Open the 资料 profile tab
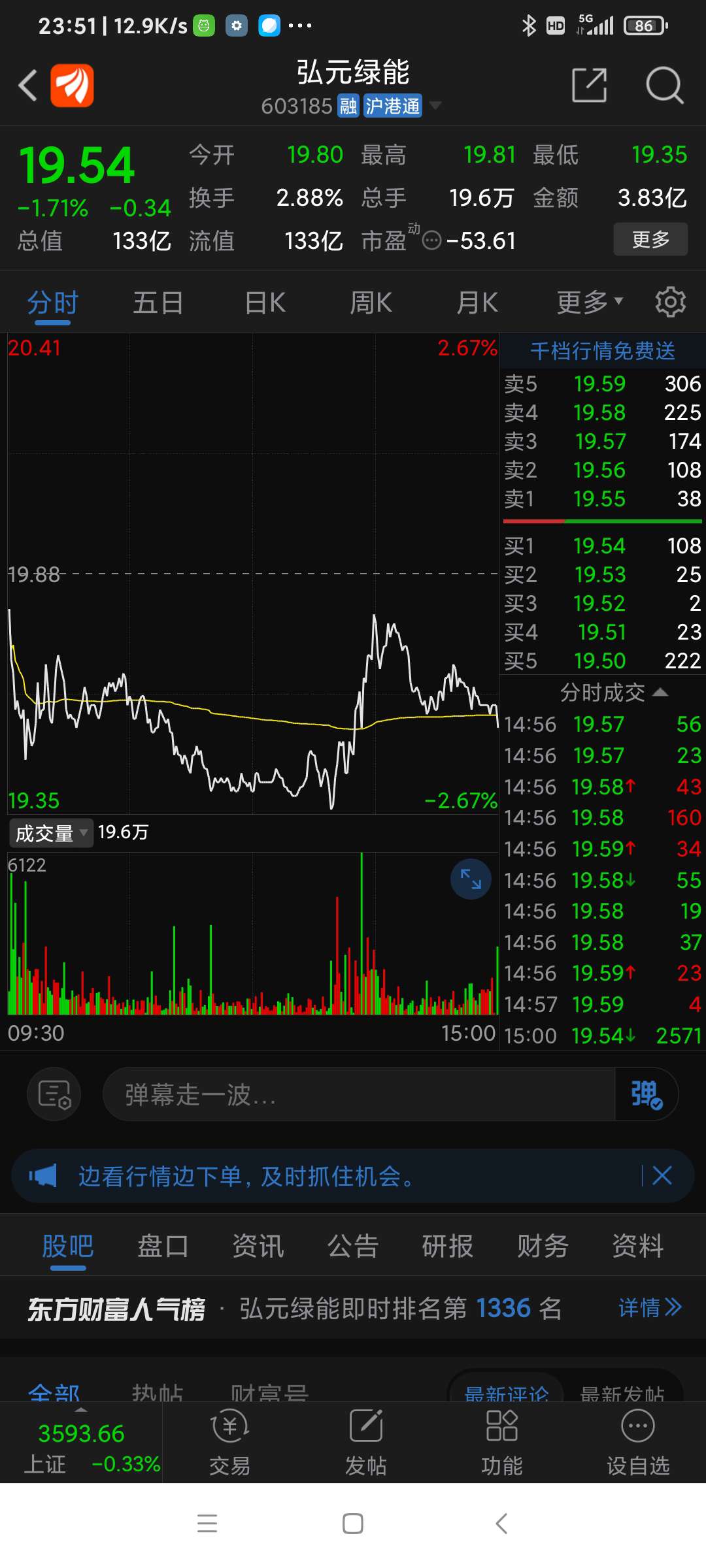This screenshot has width=706, height=1568. click(638, 1246)
